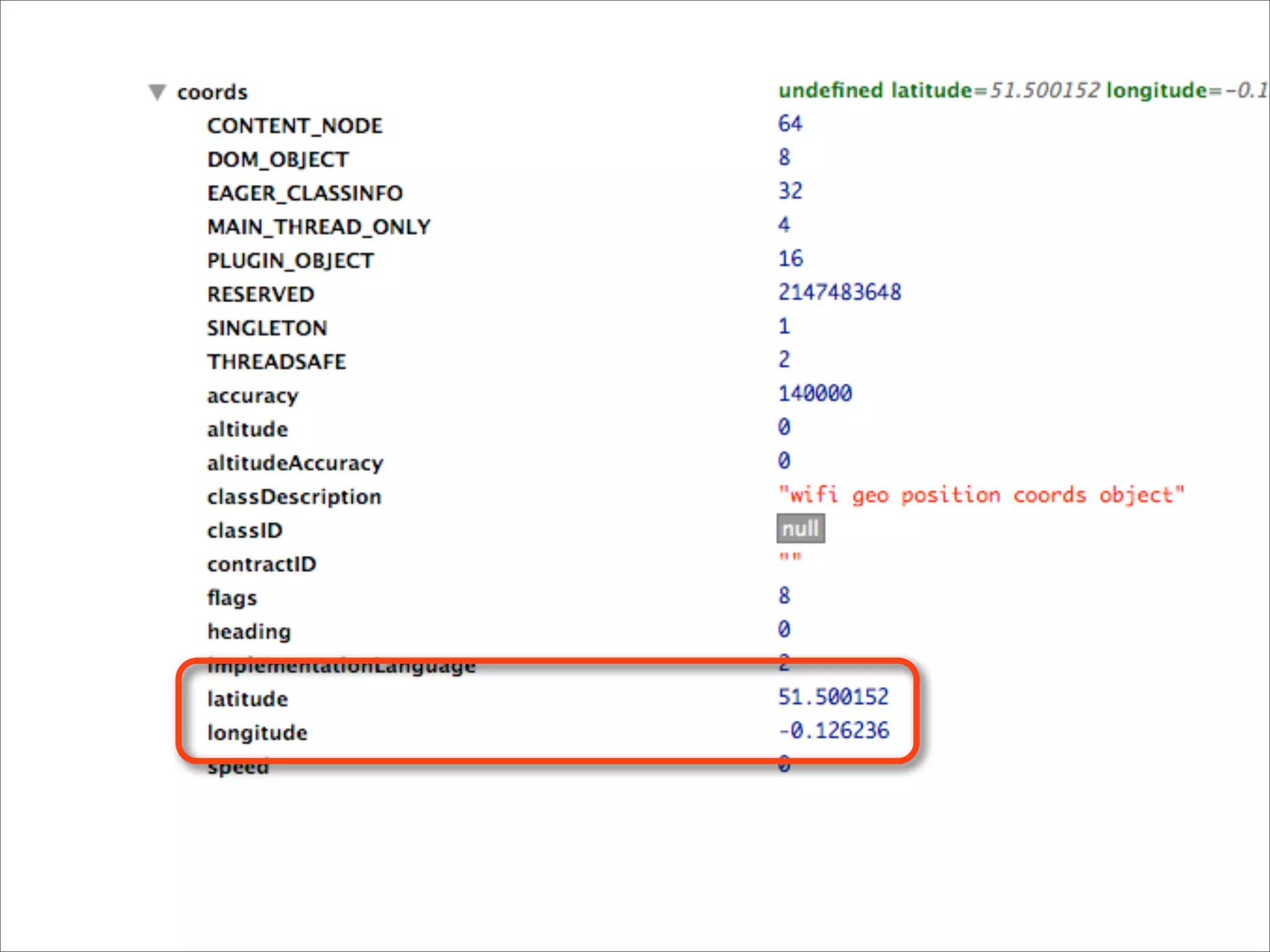The height and width of the screenshot is (952, 1270).
Task: Collapse the coords disclosure triangle
Action: coord(158,92)
